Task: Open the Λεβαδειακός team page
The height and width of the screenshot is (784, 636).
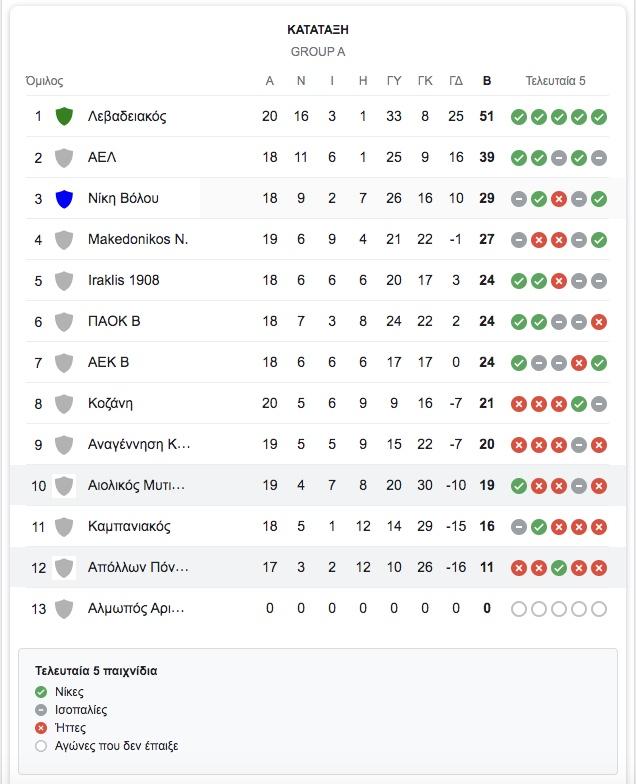Action: pyautogui.click(x=127, y=116)
